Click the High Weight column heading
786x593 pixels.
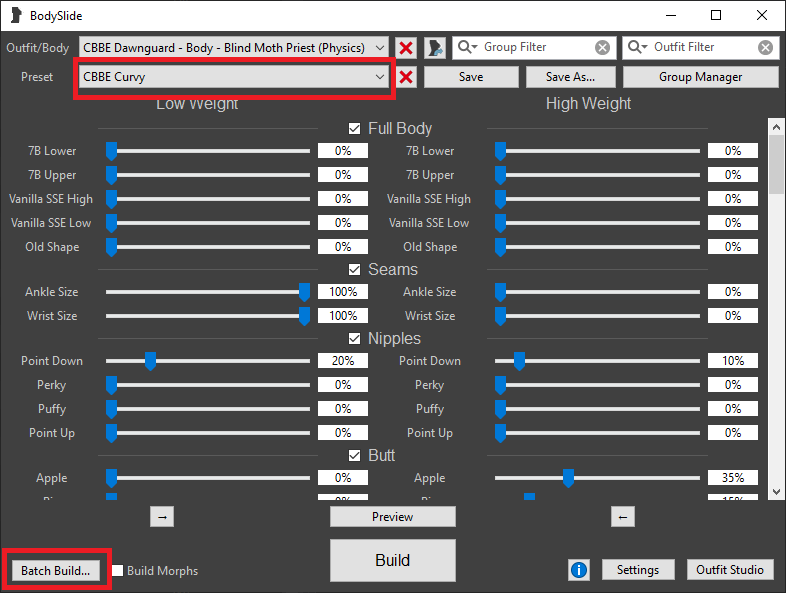point(588,103)
